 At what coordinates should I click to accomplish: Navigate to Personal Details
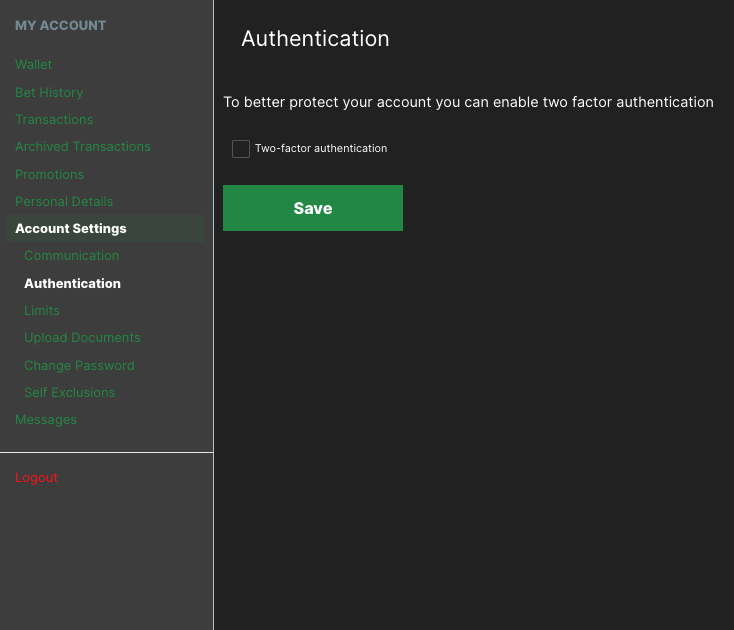pos(64,201)
